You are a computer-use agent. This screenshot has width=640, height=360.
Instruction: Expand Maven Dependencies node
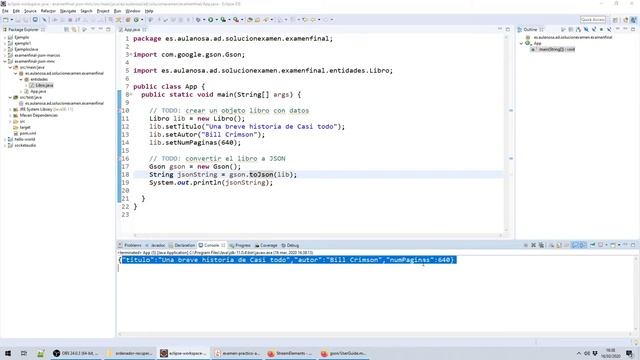coord(10,116)
